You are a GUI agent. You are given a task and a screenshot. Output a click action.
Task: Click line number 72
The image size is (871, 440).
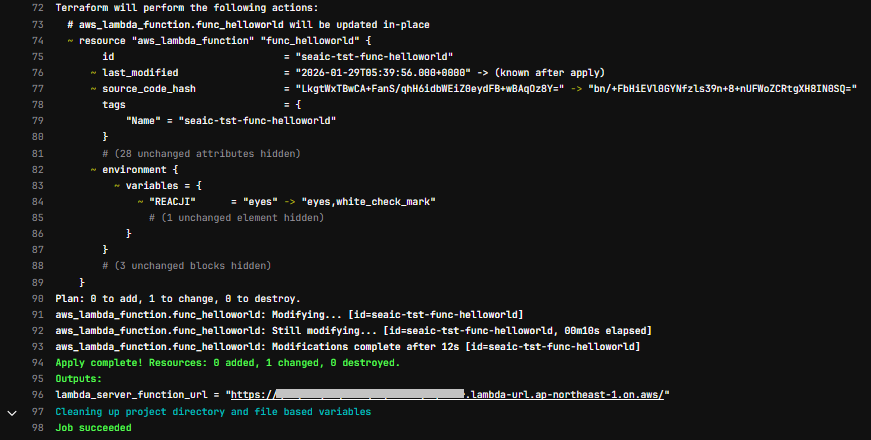click(38, 7)
